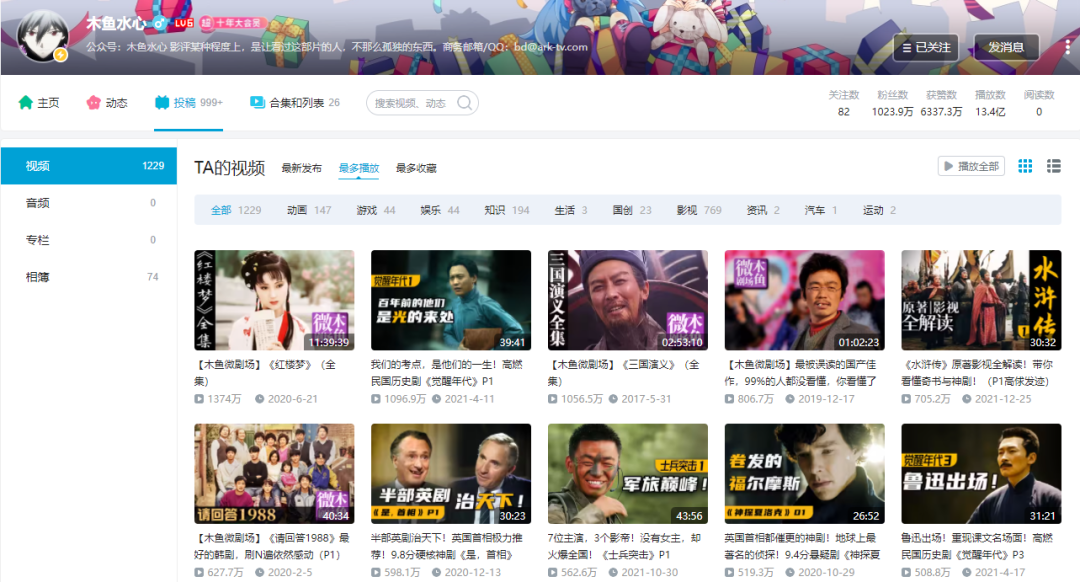
Task: Open the three-dot more options menu
Action: point(1067,47)
